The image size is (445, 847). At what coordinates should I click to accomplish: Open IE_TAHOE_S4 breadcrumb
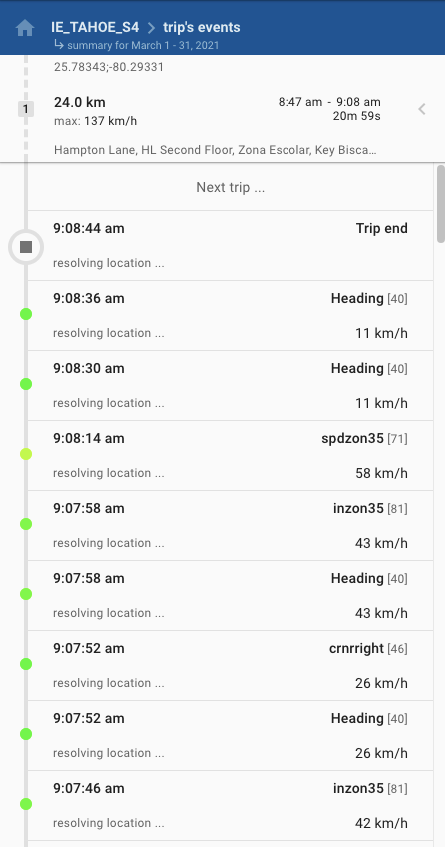[95, 27]
